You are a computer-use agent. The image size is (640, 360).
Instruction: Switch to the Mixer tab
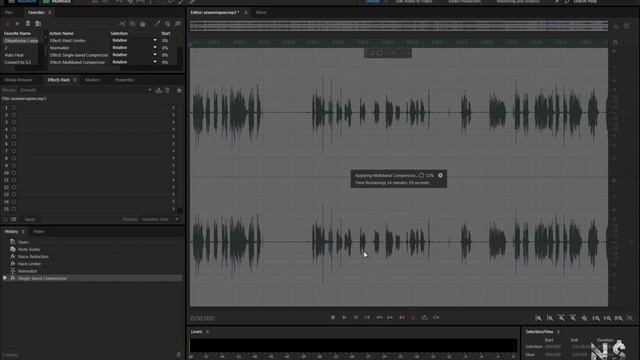coord(261,13)
